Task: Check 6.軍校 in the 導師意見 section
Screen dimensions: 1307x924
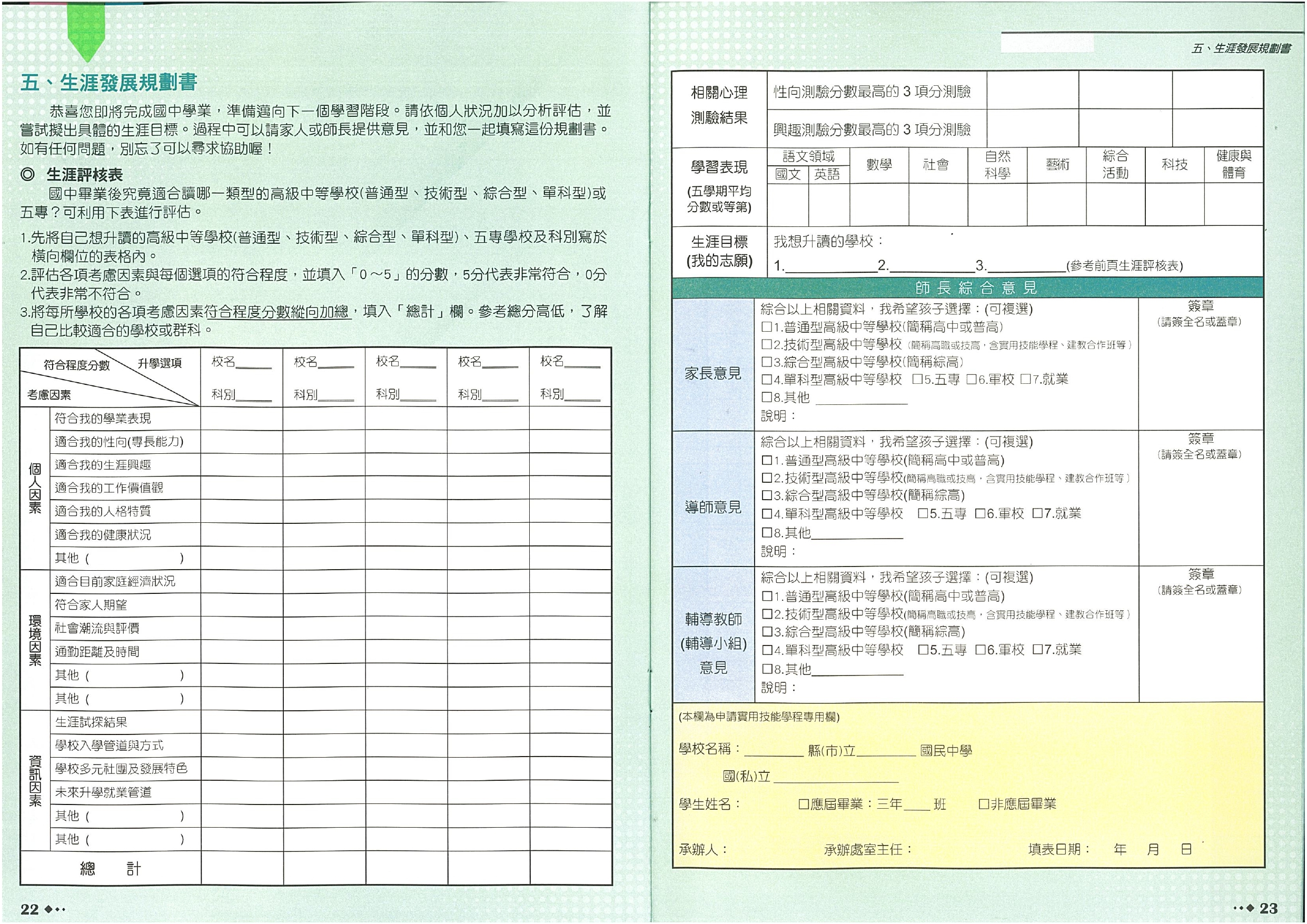Action: tap(981, 514)
